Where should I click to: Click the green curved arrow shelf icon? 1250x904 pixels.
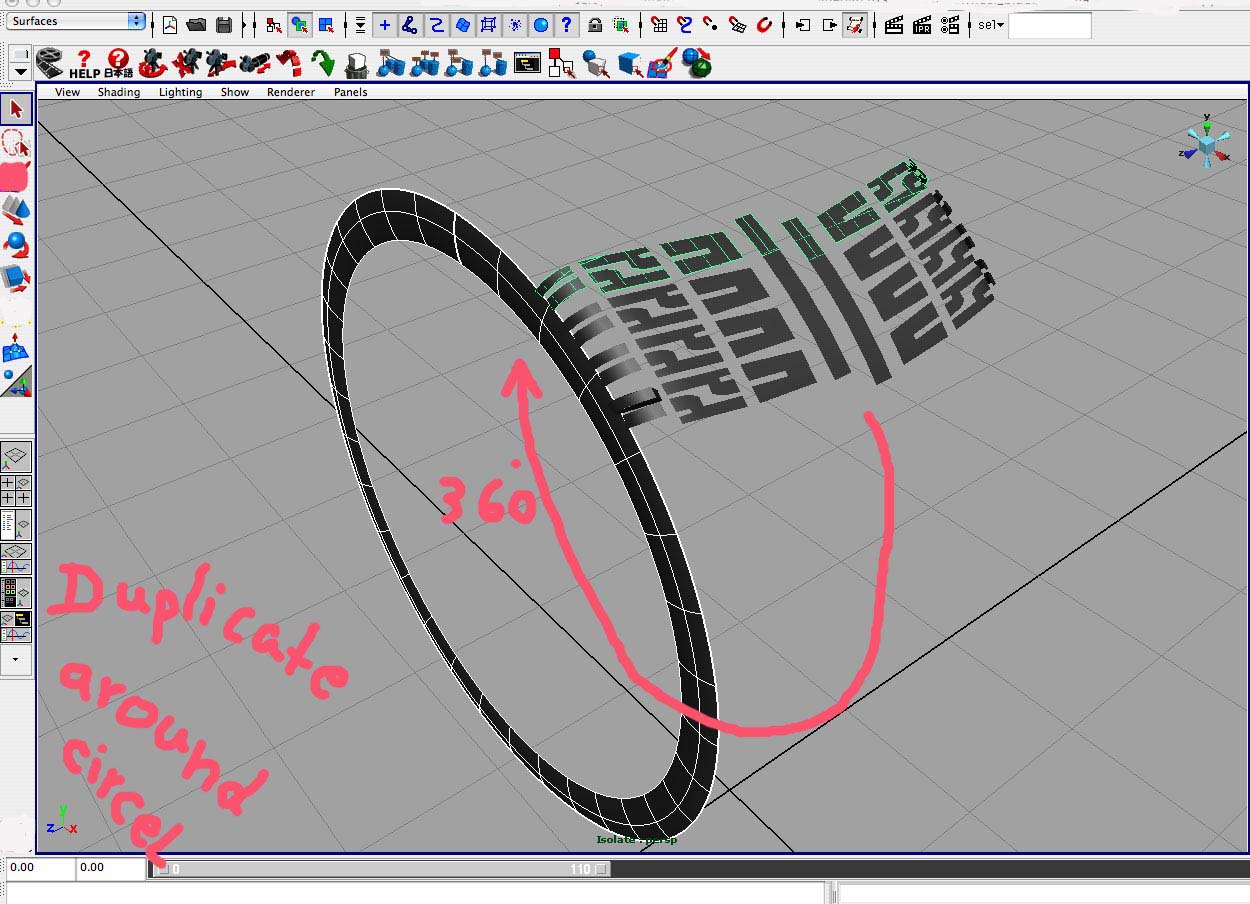[323, 64]
